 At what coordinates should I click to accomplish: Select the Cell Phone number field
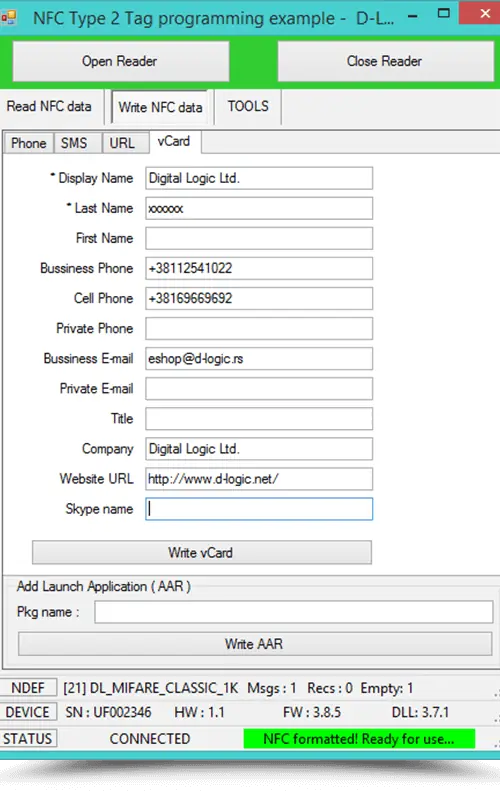click(x=259, y=298)
